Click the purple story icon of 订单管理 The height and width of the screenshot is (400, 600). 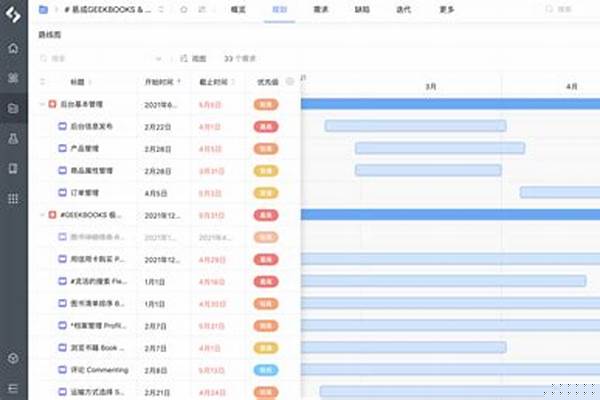pos(62,193)
